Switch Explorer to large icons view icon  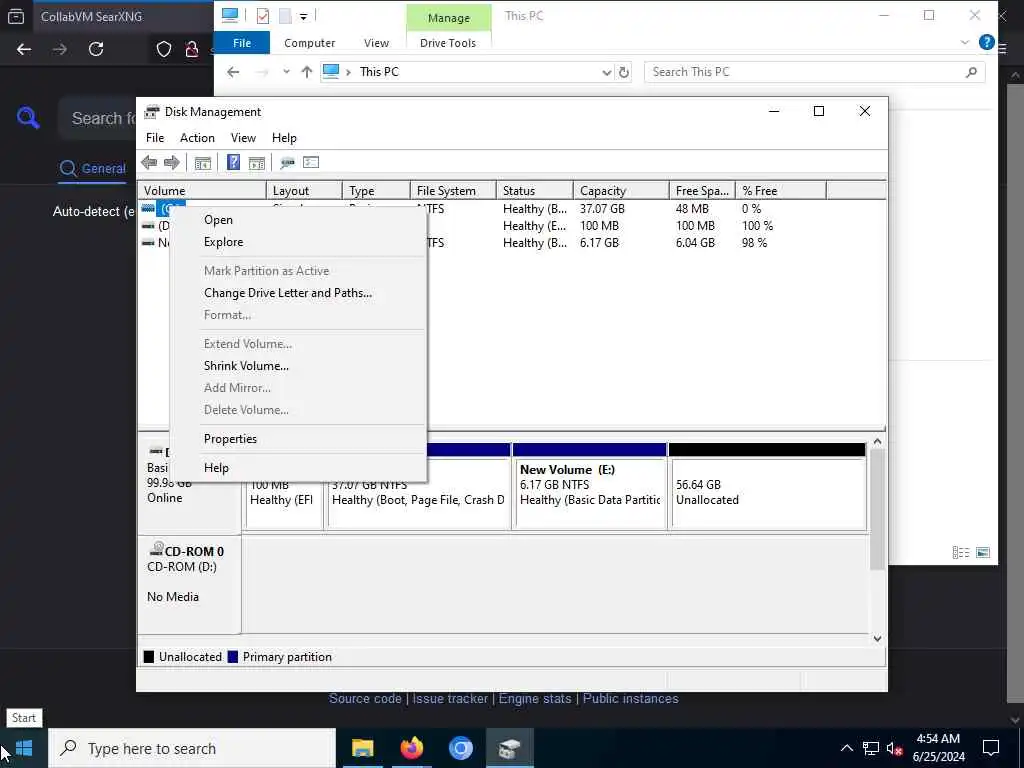(983, 552)
